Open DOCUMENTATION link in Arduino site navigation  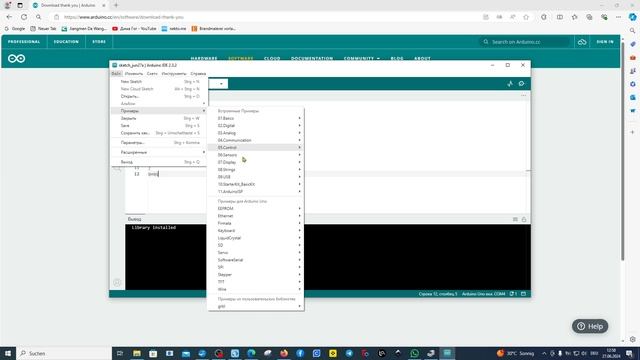[x=312, y=58]
